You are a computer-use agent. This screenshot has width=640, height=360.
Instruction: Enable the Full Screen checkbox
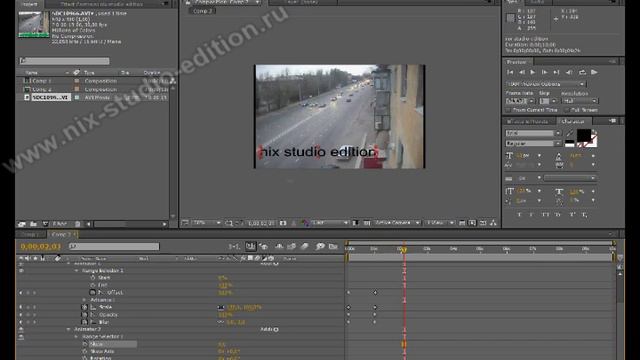tap(567, 110)
